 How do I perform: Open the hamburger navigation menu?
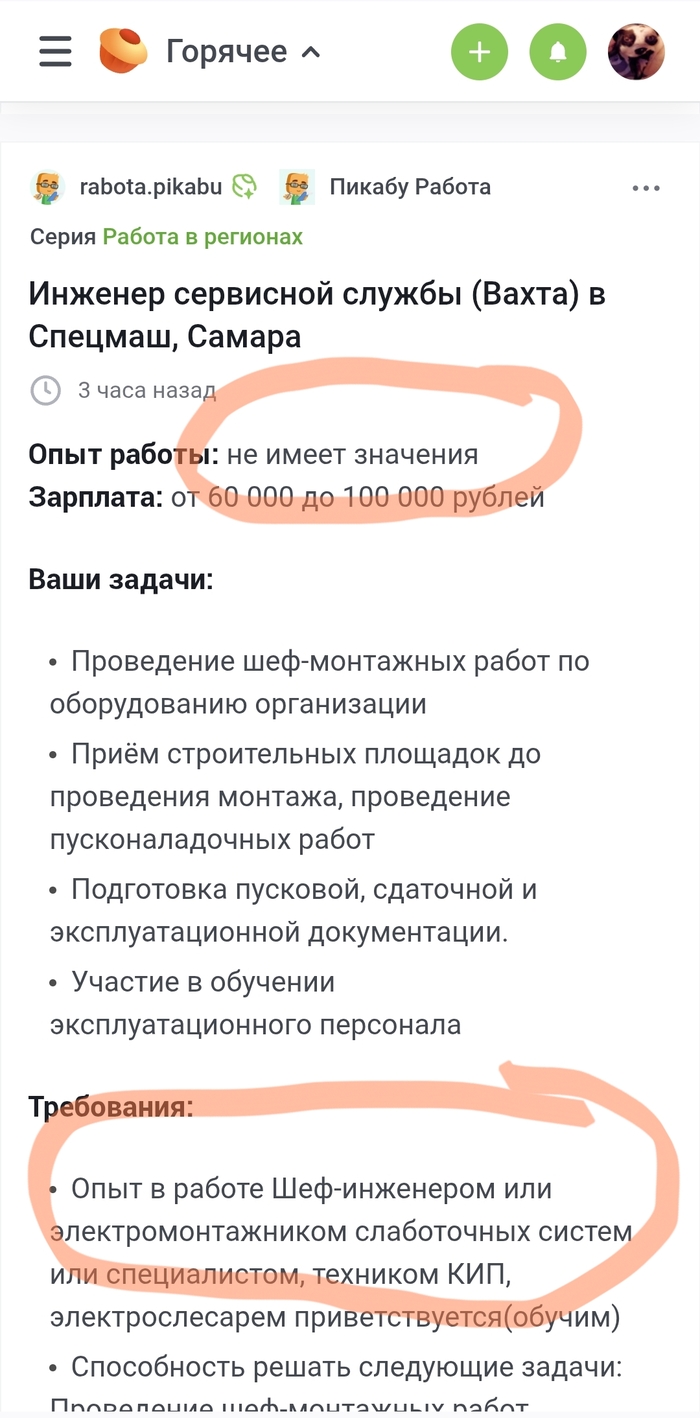pyautogui.click(x=55, y=51)
